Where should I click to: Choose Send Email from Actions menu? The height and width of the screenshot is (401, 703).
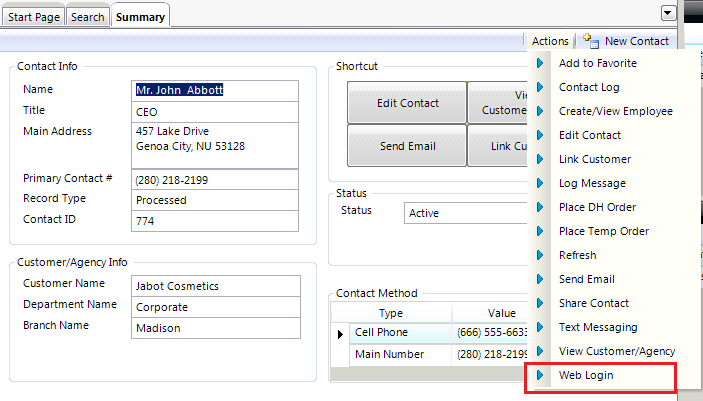586,279
